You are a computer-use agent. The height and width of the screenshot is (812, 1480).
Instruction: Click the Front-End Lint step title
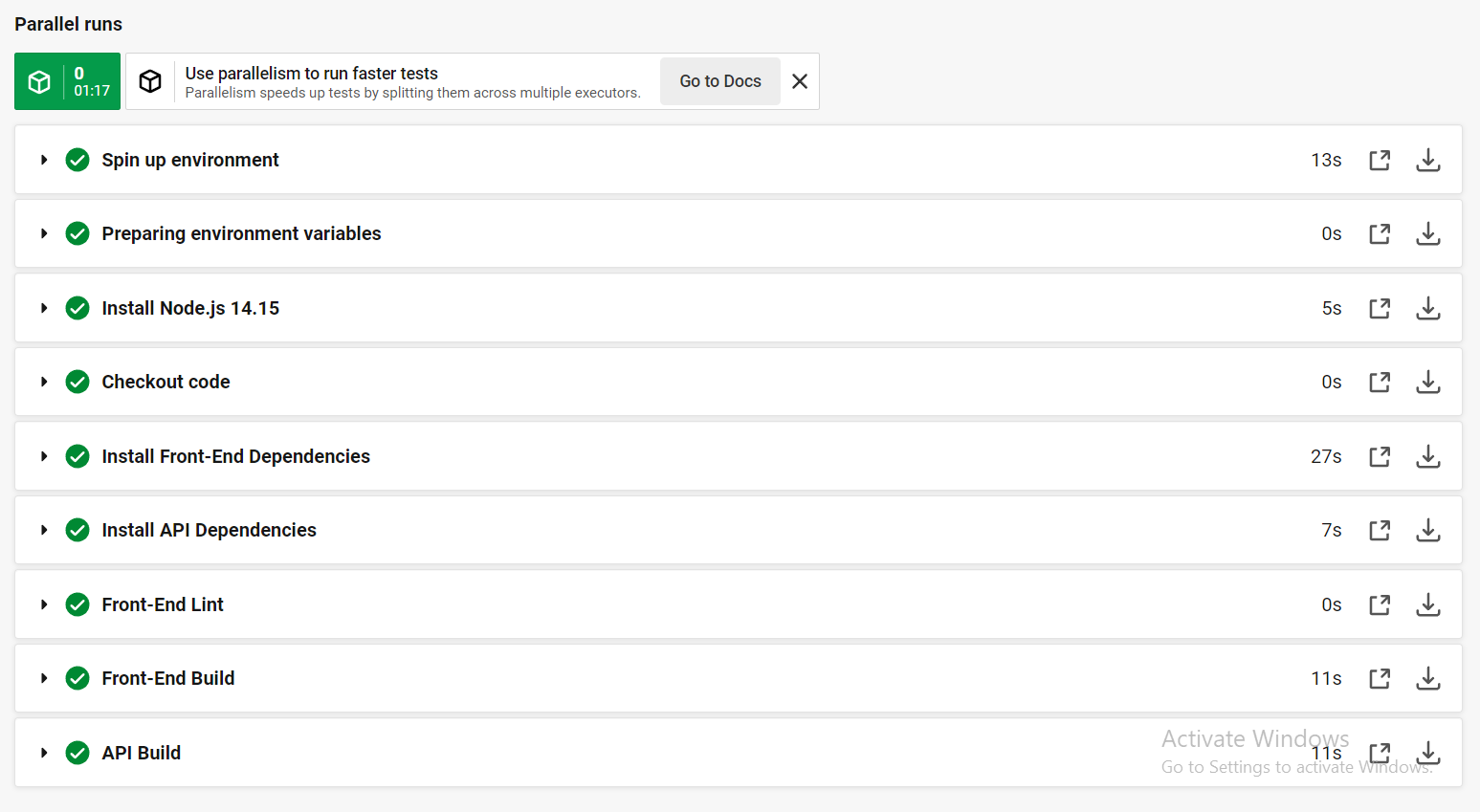point(163,604)
